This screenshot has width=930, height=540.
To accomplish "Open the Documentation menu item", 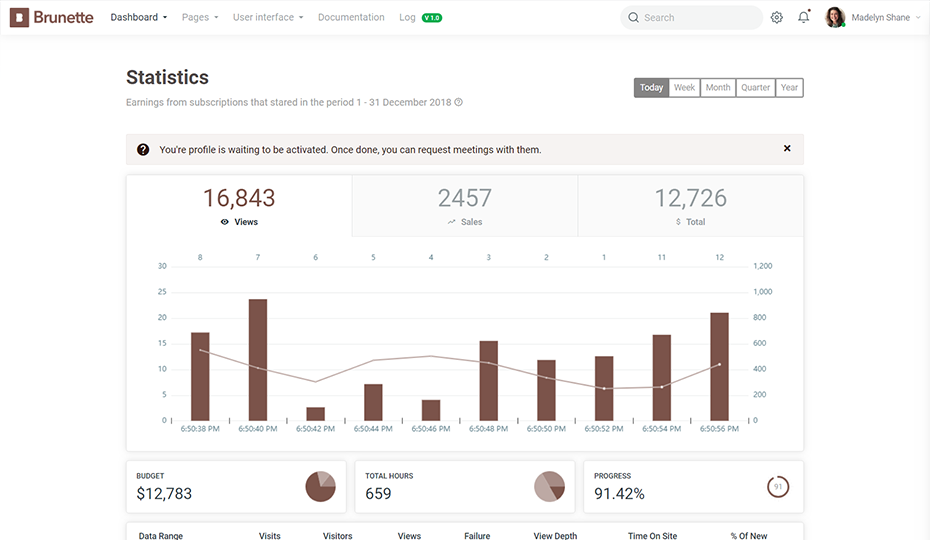I will point(351,17).
